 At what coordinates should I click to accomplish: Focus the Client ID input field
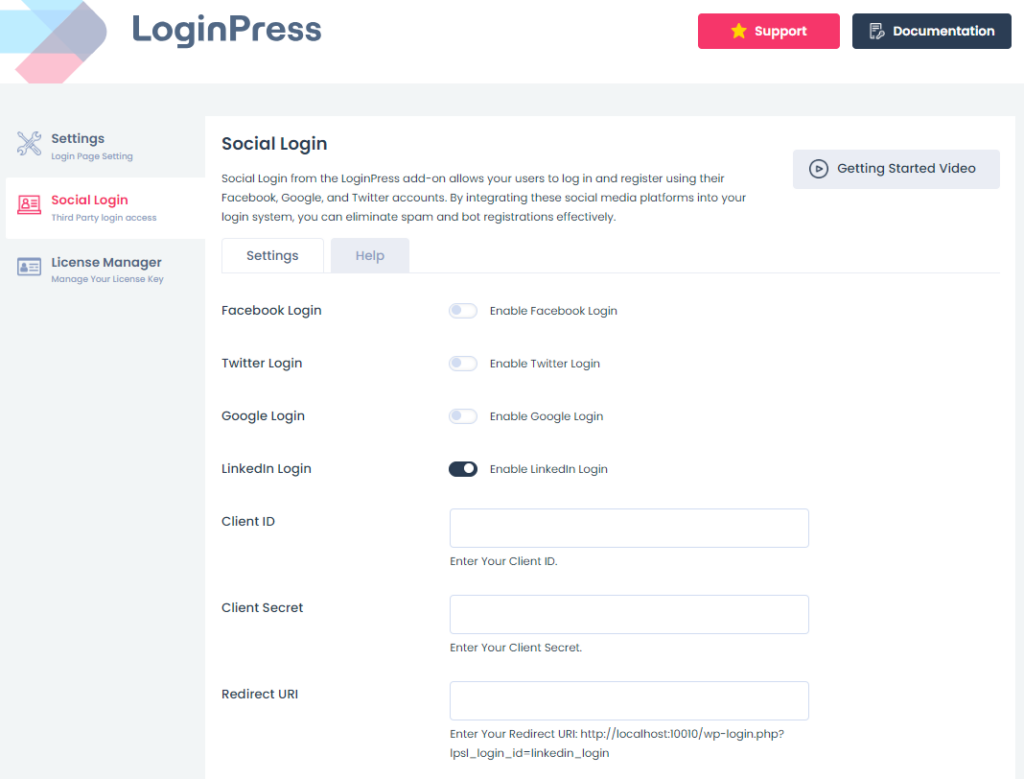pos(629,528)
